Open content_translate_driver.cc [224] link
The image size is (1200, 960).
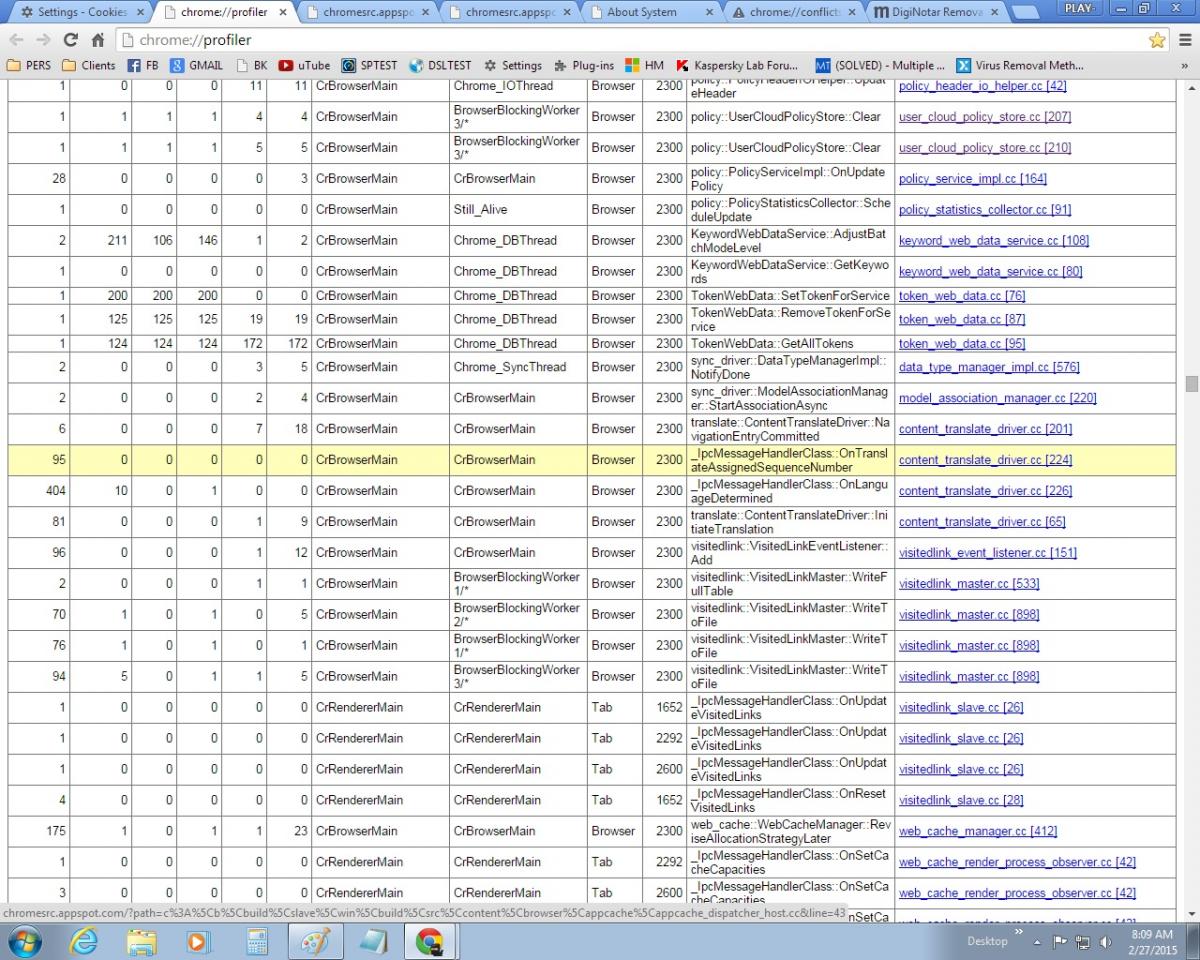985,460
